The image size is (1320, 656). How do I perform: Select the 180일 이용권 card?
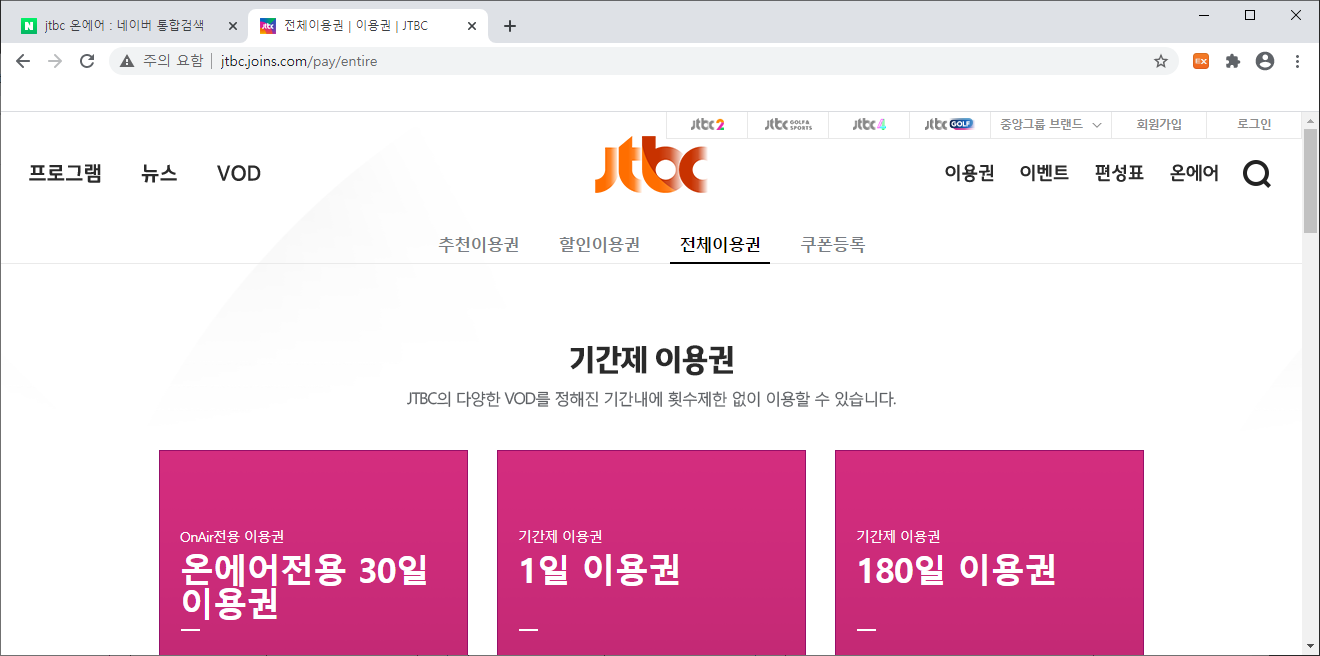989,553
